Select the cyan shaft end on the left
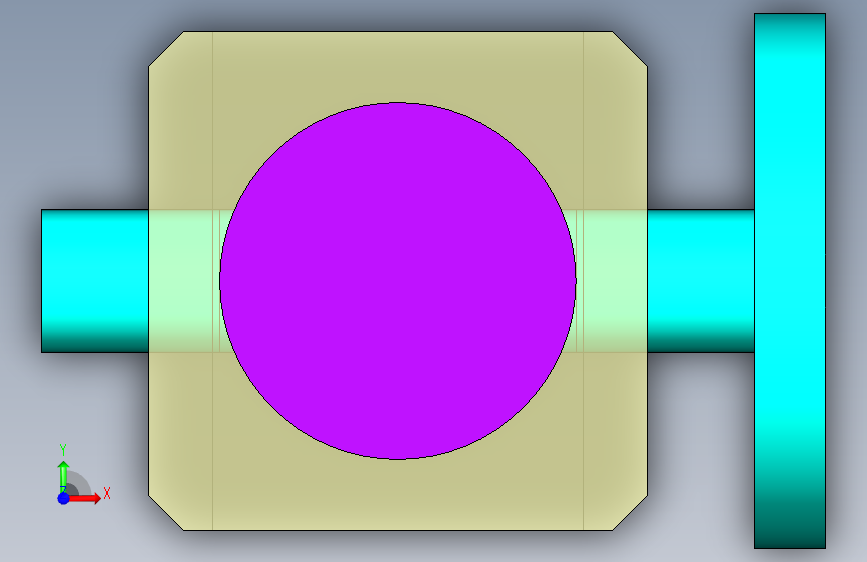The height and width of the screenshot is (562, 867). click(95, 281)
